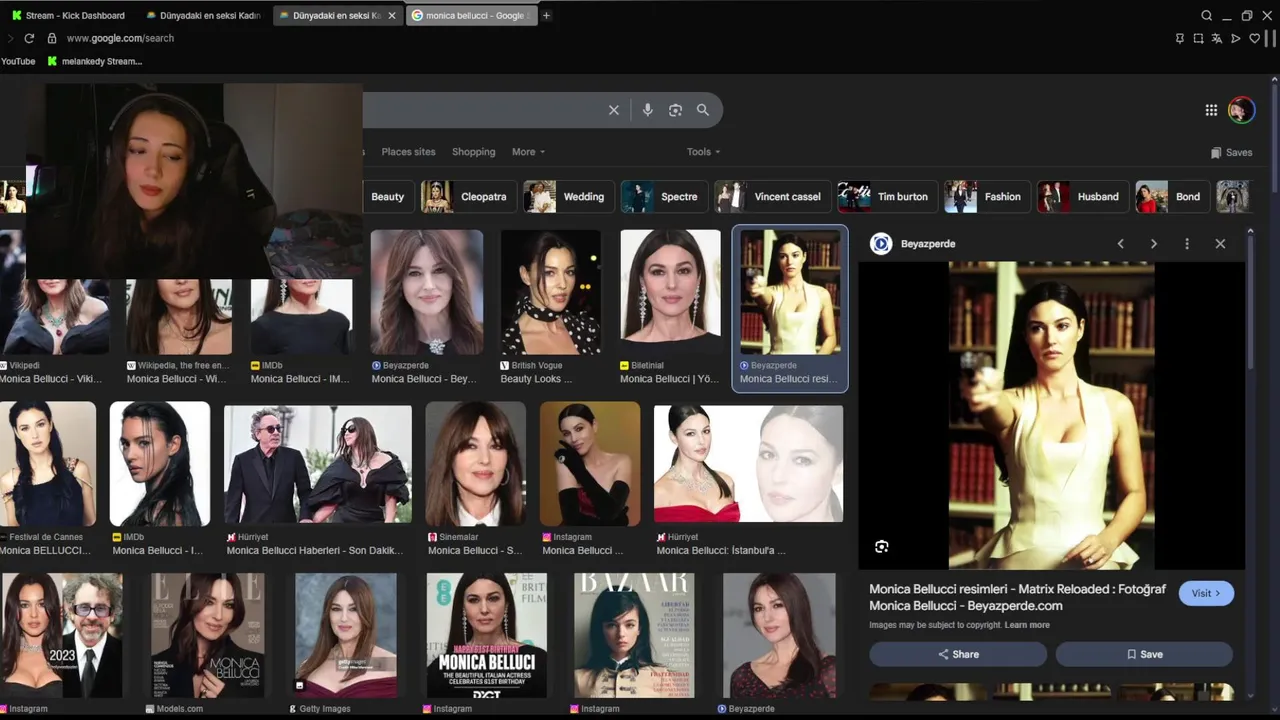Search inside the preview image with Lens icon
Screen dimensions: 1280x720
pyautogui.click(x=881, y=546)
